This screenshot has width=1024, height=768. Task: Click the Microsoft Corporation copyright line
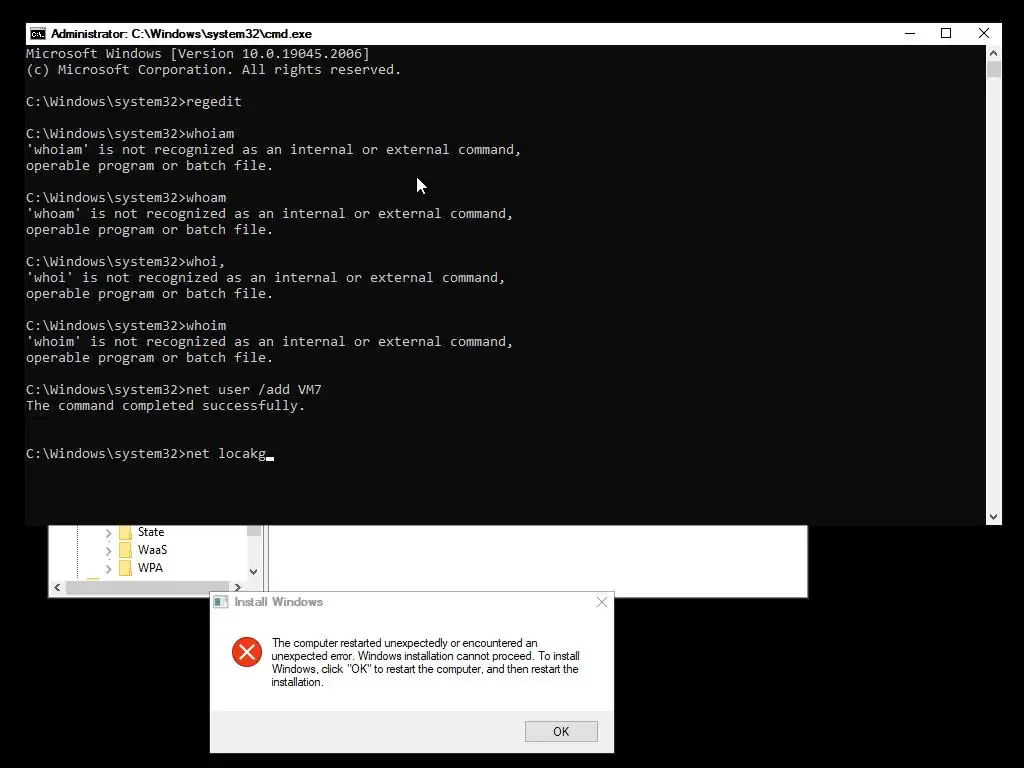(x=214, y=69)
